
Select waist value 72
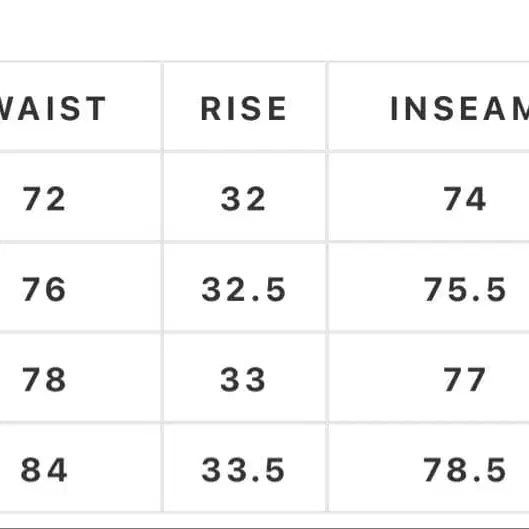click(44, 199)
